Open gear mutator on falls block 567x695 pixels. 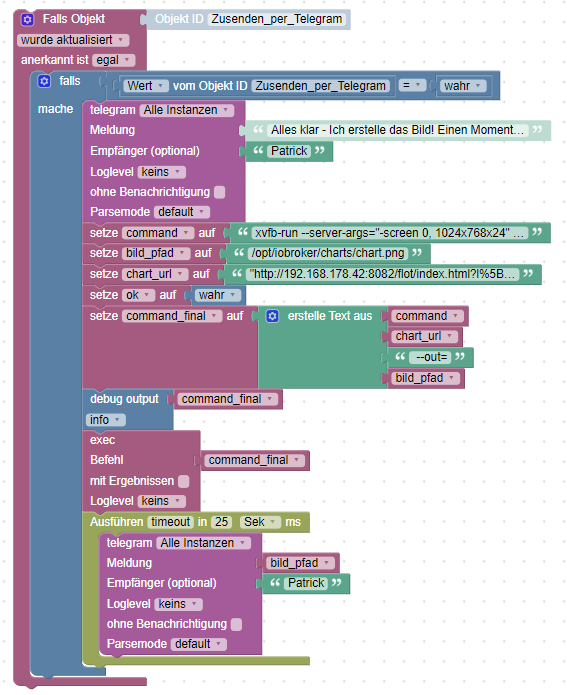(x=44, y=82)
